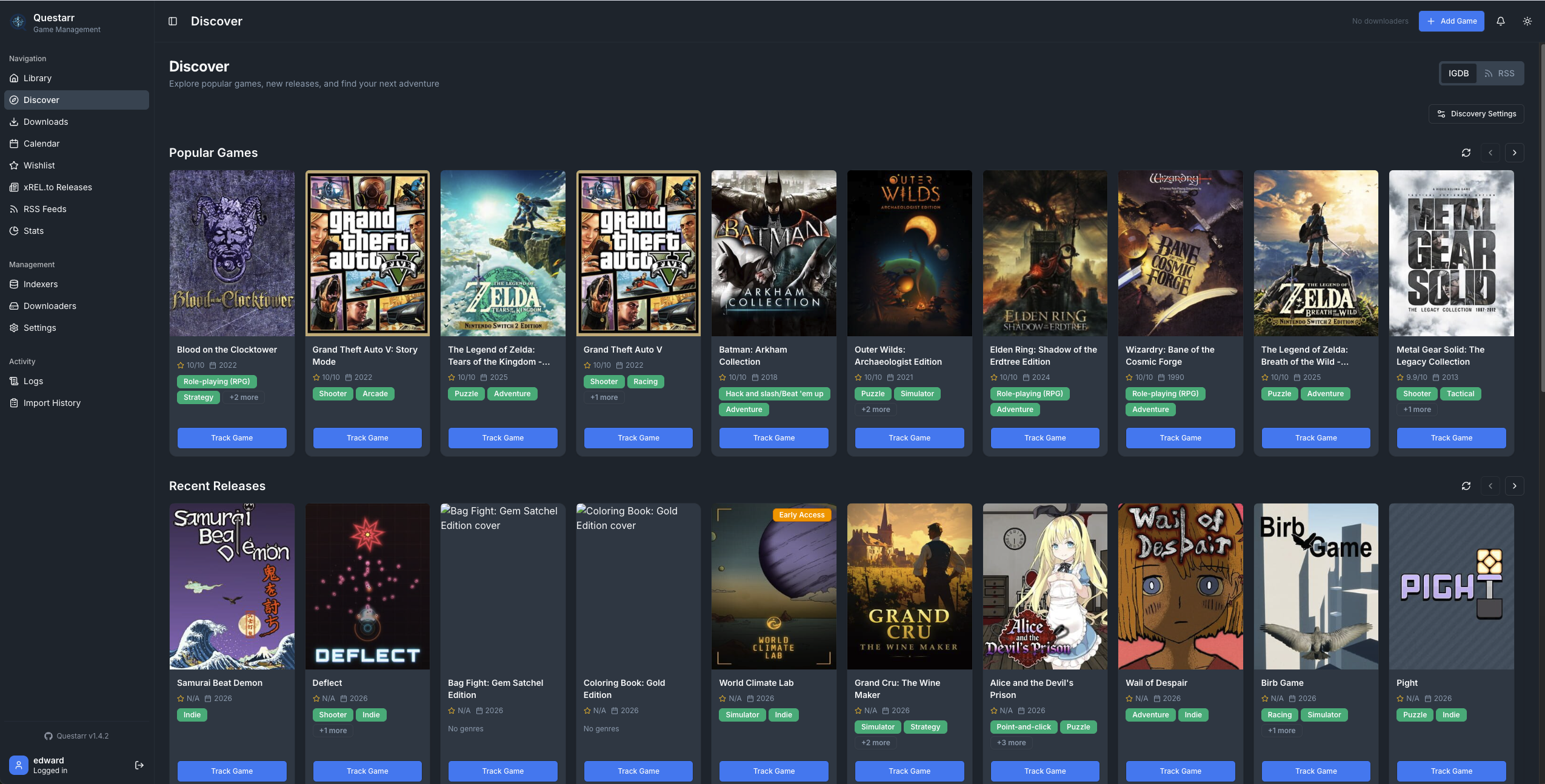1545x784 pixels.
Task: Track Batman: Arkham Collection
Action: click(x=774, y=438)
